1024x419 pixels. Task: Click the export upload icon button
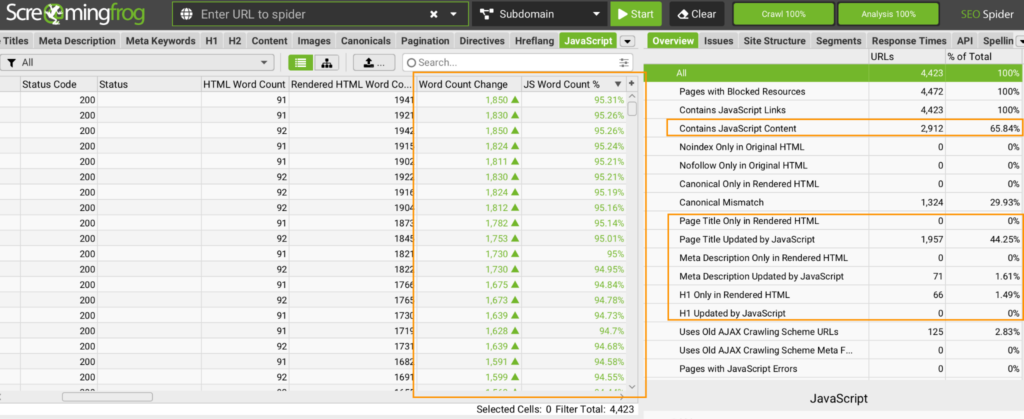coord(374,63)
